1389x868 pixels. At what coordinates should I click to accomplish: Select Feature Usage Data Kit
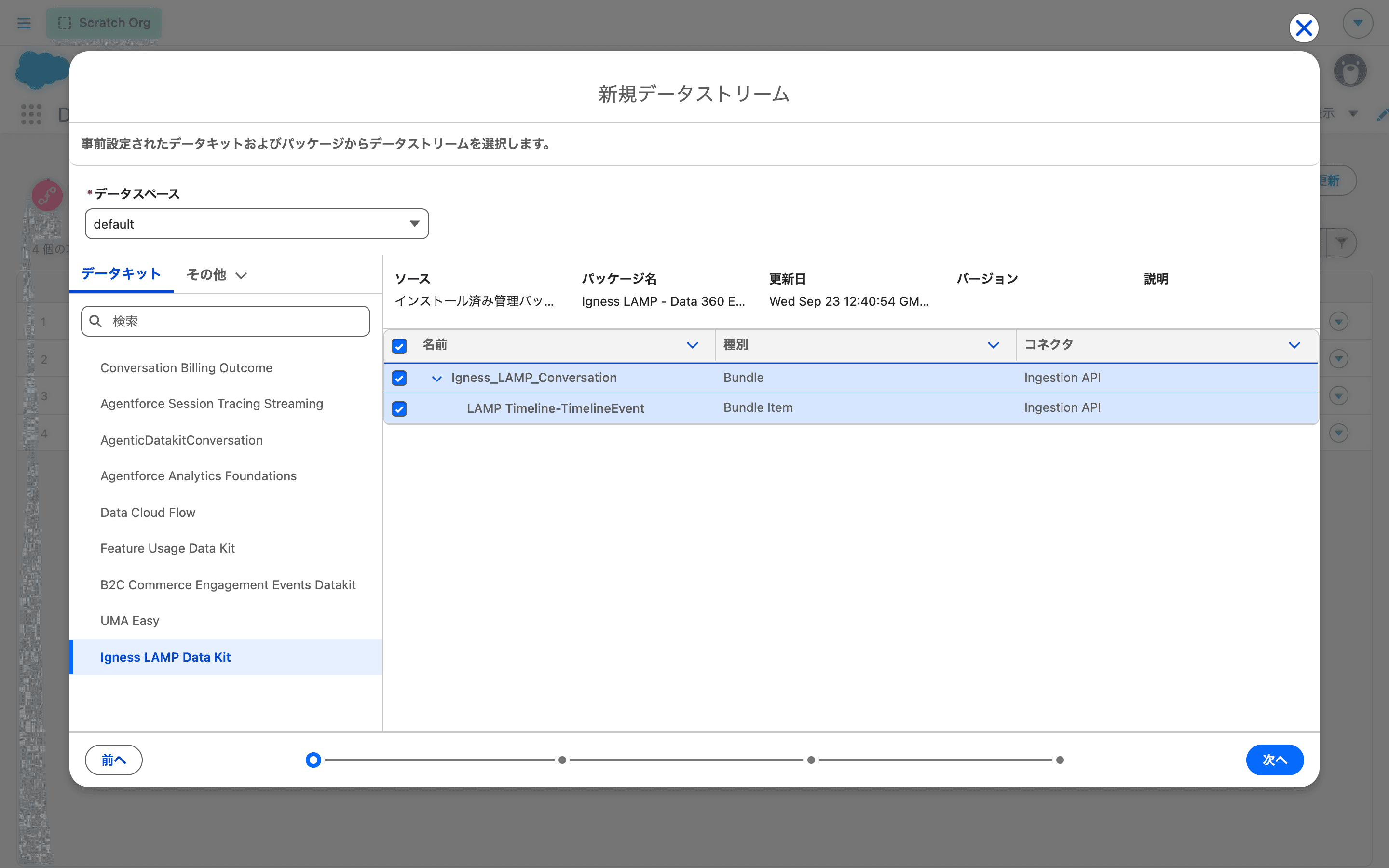[x=226, y=548]
